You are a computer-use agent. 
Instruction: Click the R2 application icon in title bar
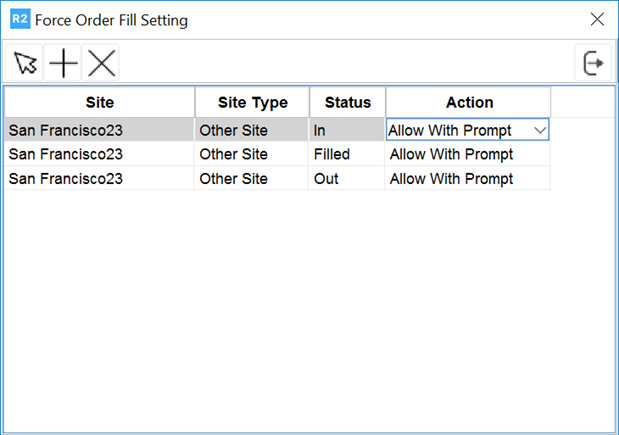17,19
